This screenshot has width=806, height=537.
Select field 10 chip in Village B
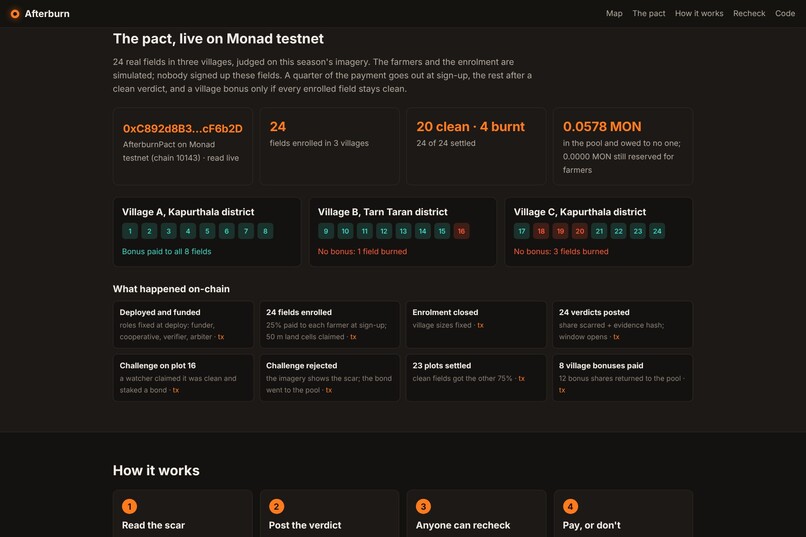pyautogui.click(x=345, y=231)
